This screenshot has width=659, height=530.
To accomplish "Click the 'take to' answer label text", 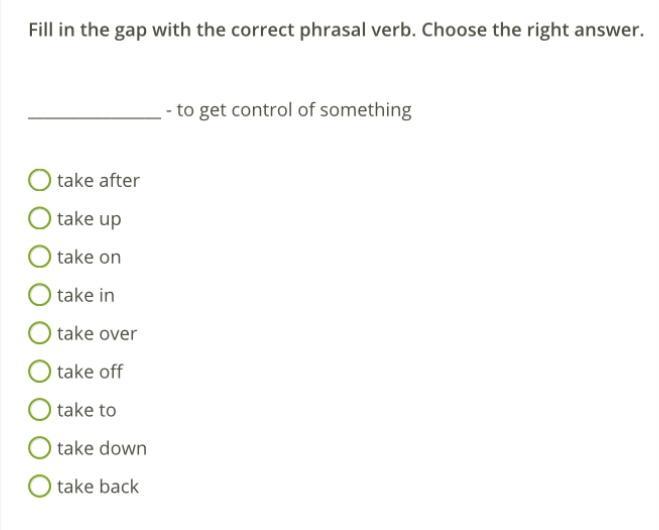I will [86, 410].
